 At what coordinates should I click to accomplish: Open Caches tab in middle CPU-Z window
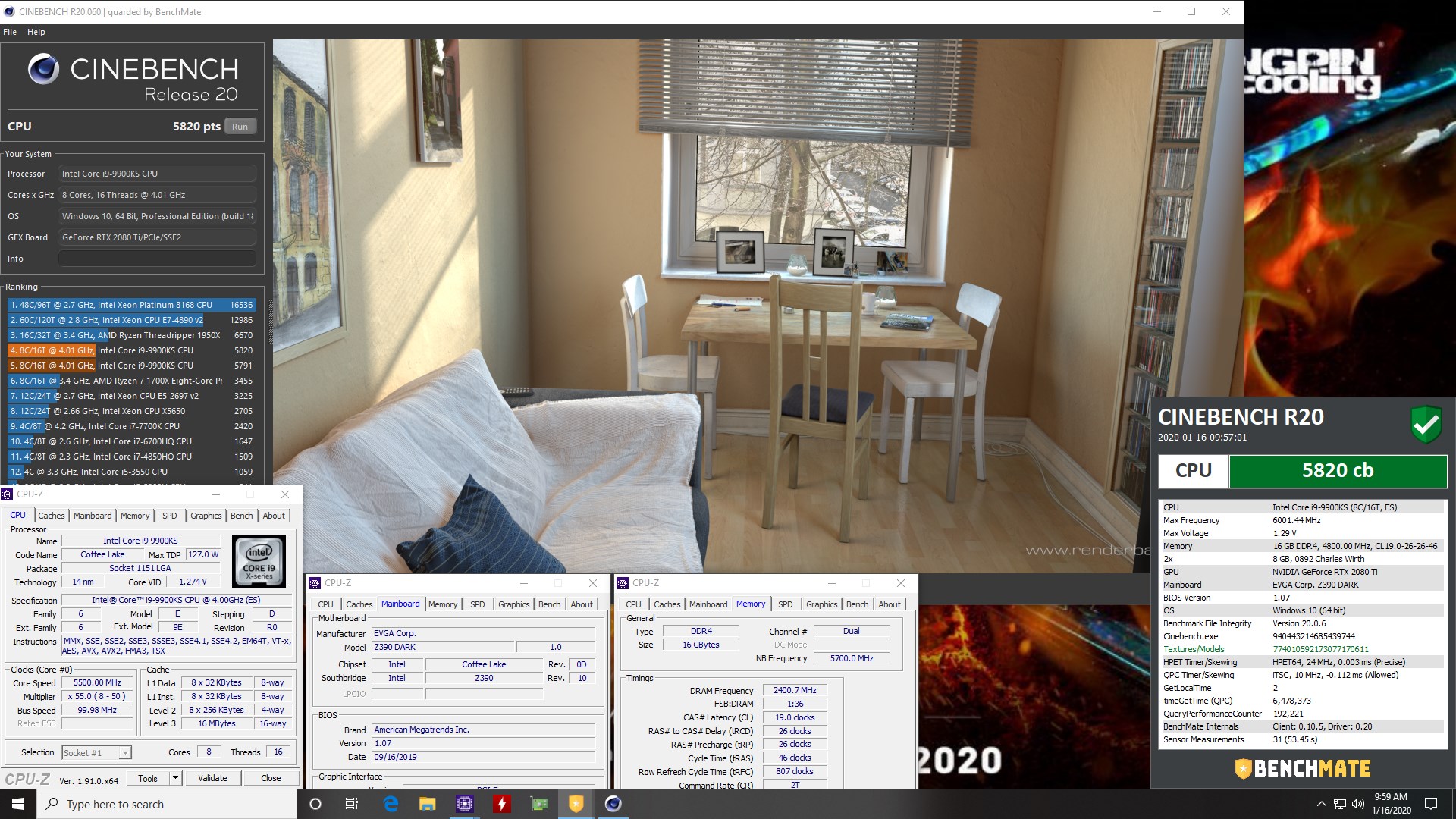pyautogui.click(x=359, y=604)
